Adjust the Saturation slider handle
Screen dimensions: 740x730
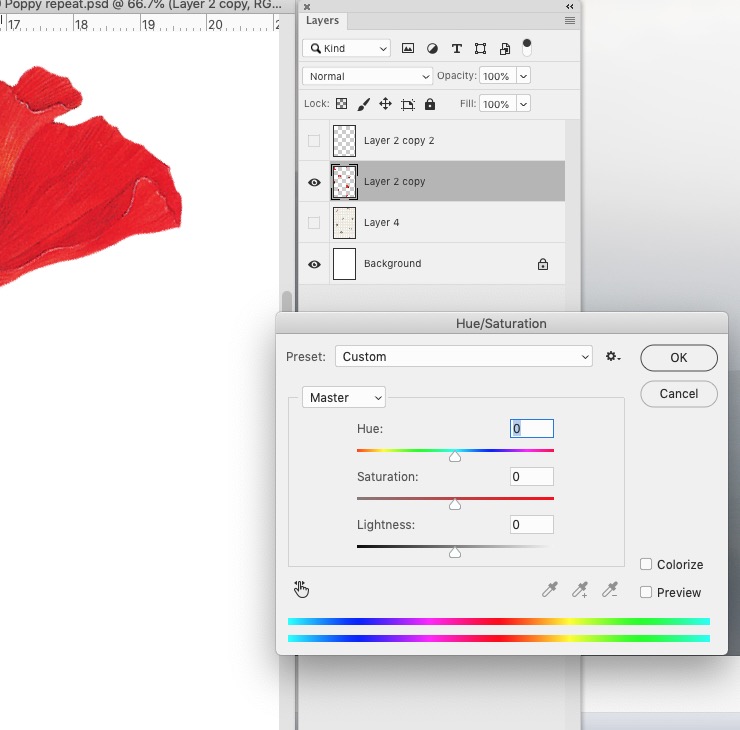454,504
